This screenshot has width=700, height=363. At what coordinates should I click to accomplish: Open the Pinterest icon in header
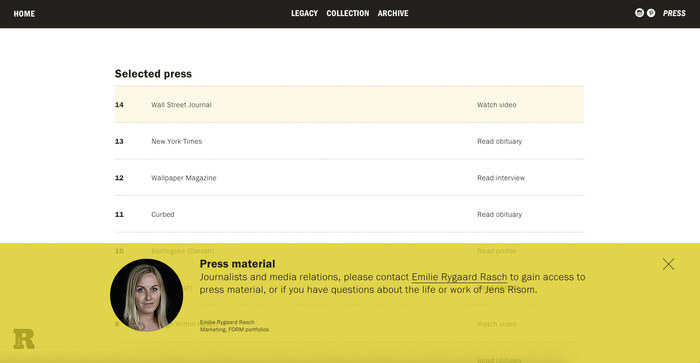(x=651, y=13)
